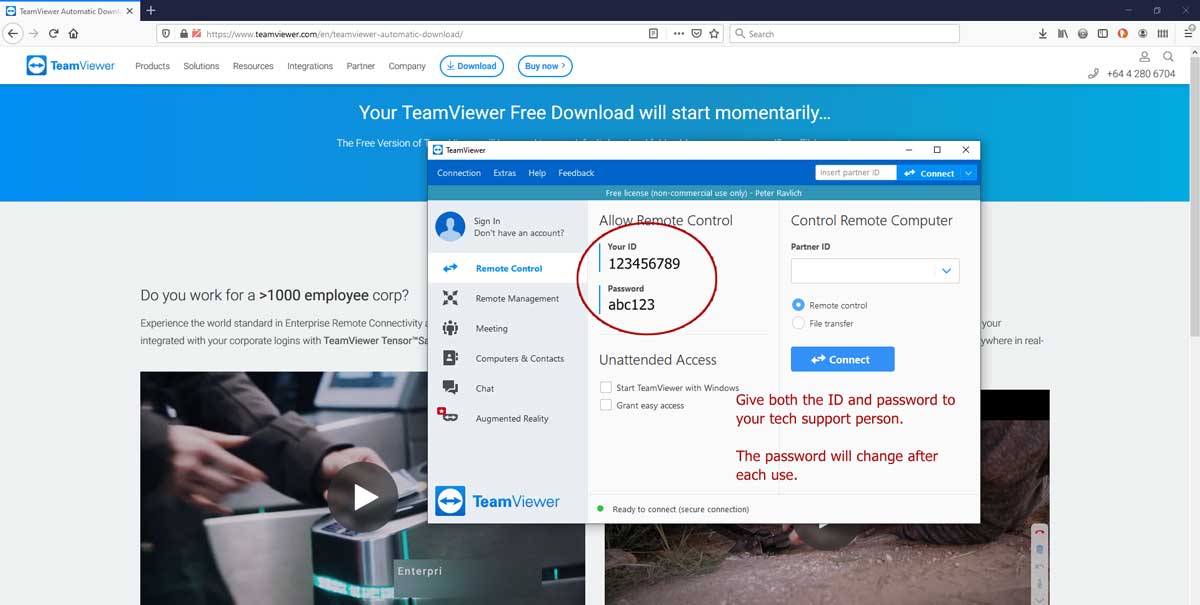Image resolution: width=1200 pixels, height=605 pixels.
Task: Open the Partner ID combo box dropdown
Action: point(946,270)
